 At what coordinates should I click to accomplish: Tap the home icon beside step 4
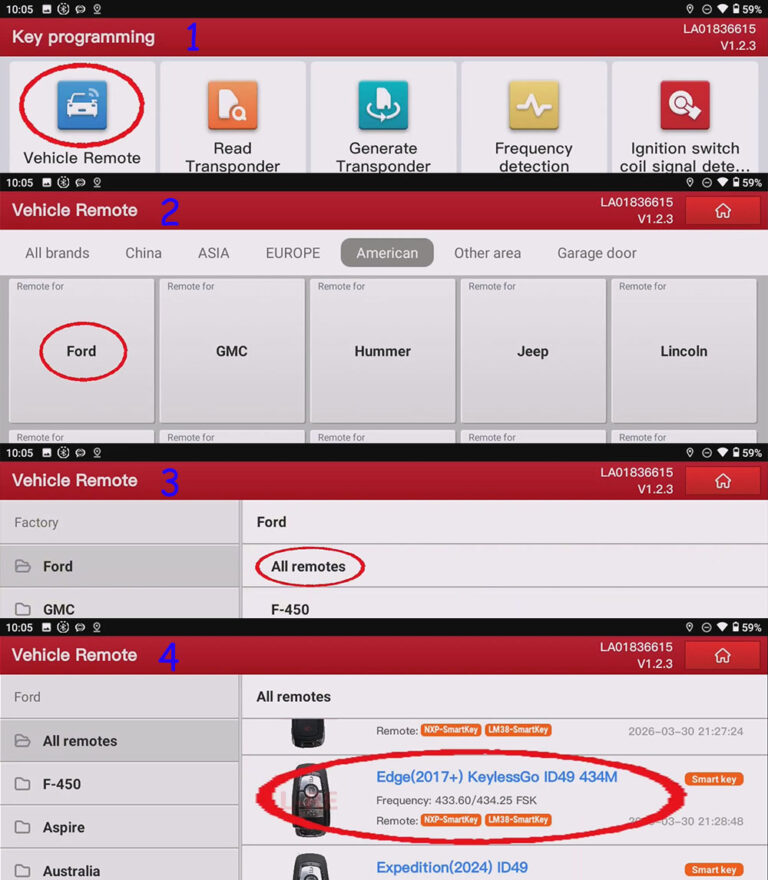tap(723, 656)
